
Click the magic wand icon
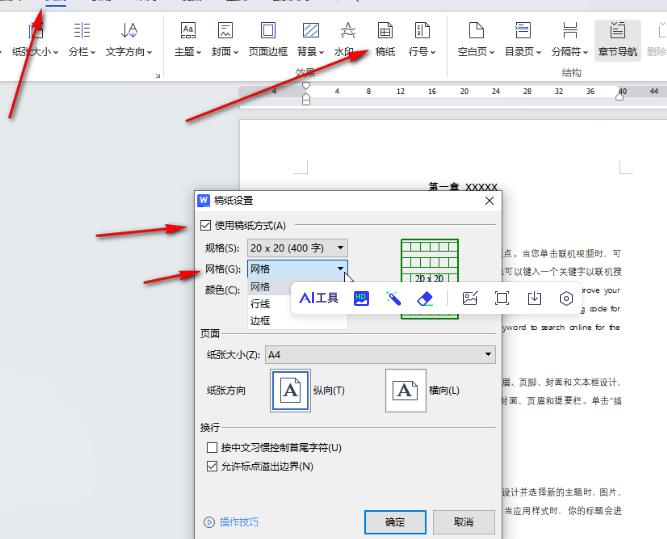[x=393, y=298]
